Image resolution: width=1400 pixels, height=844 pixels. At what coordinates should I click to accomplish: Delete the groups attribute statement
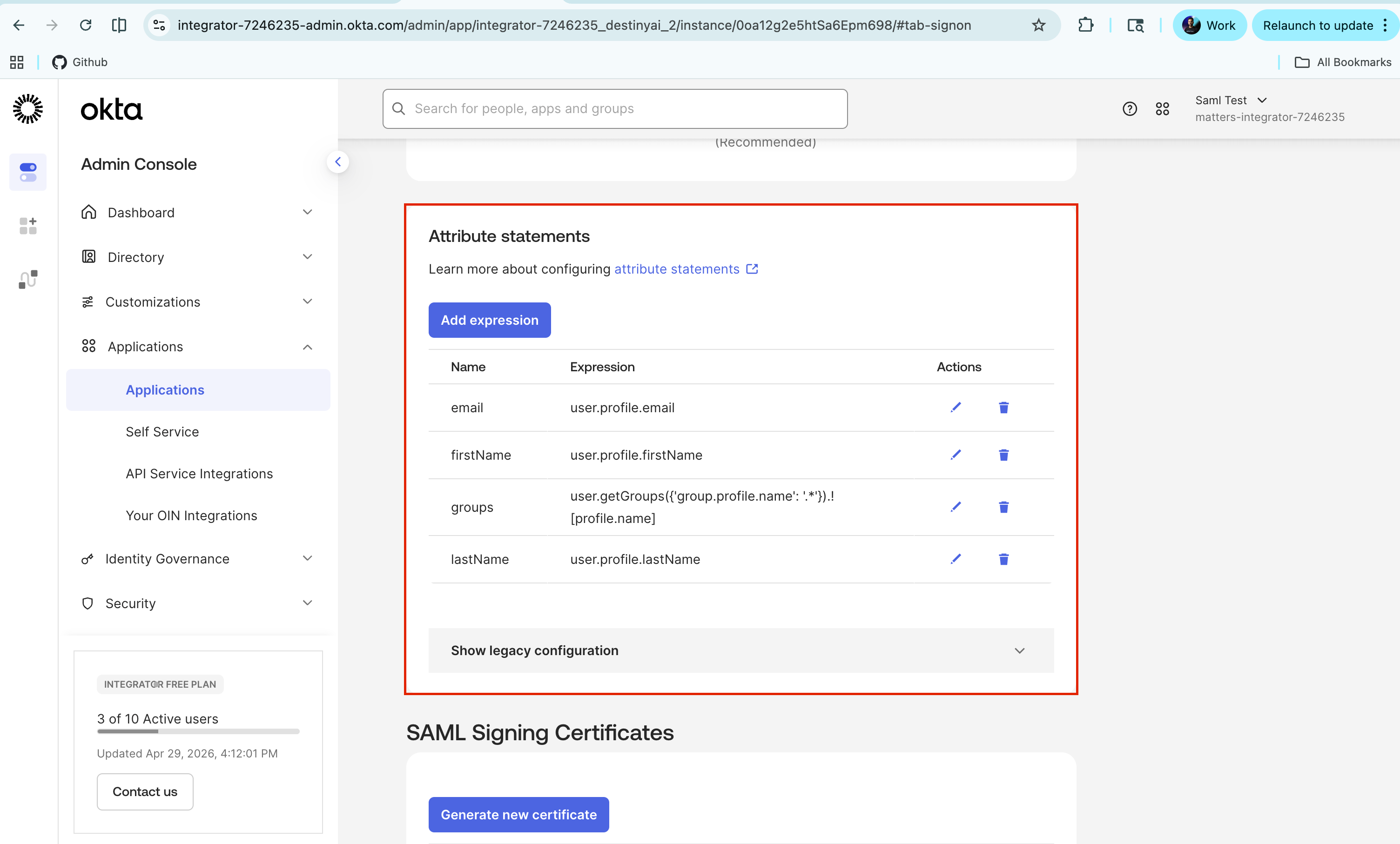(x=1003, y=507)
